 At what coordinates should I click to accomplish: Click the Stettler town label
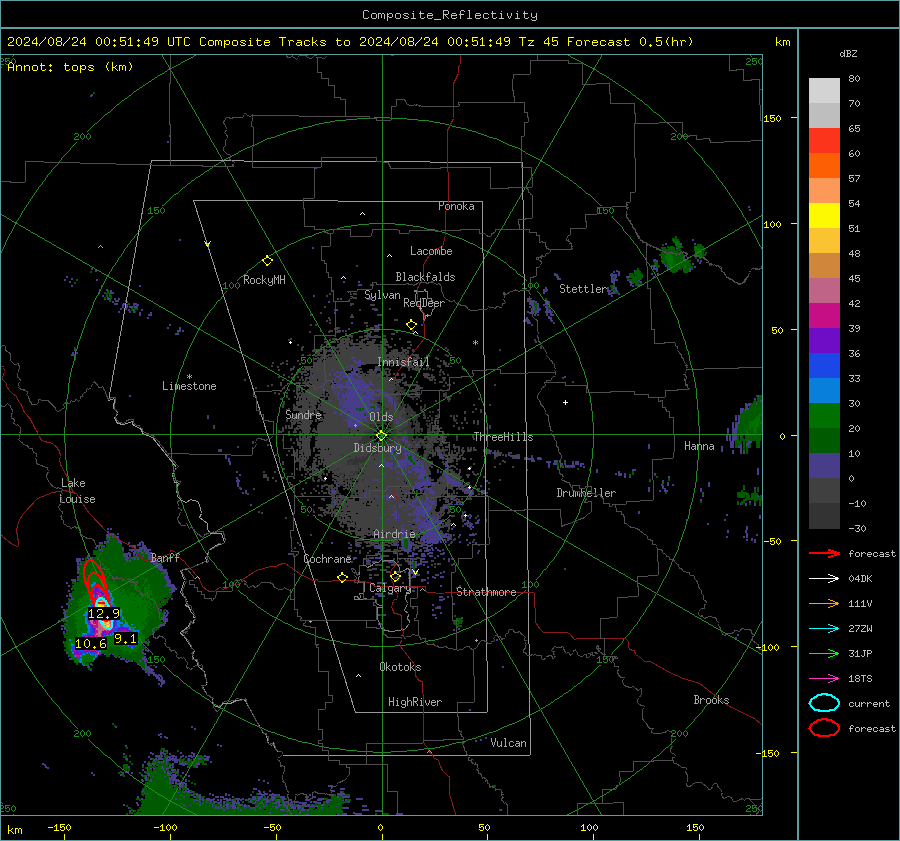point(583,289)
